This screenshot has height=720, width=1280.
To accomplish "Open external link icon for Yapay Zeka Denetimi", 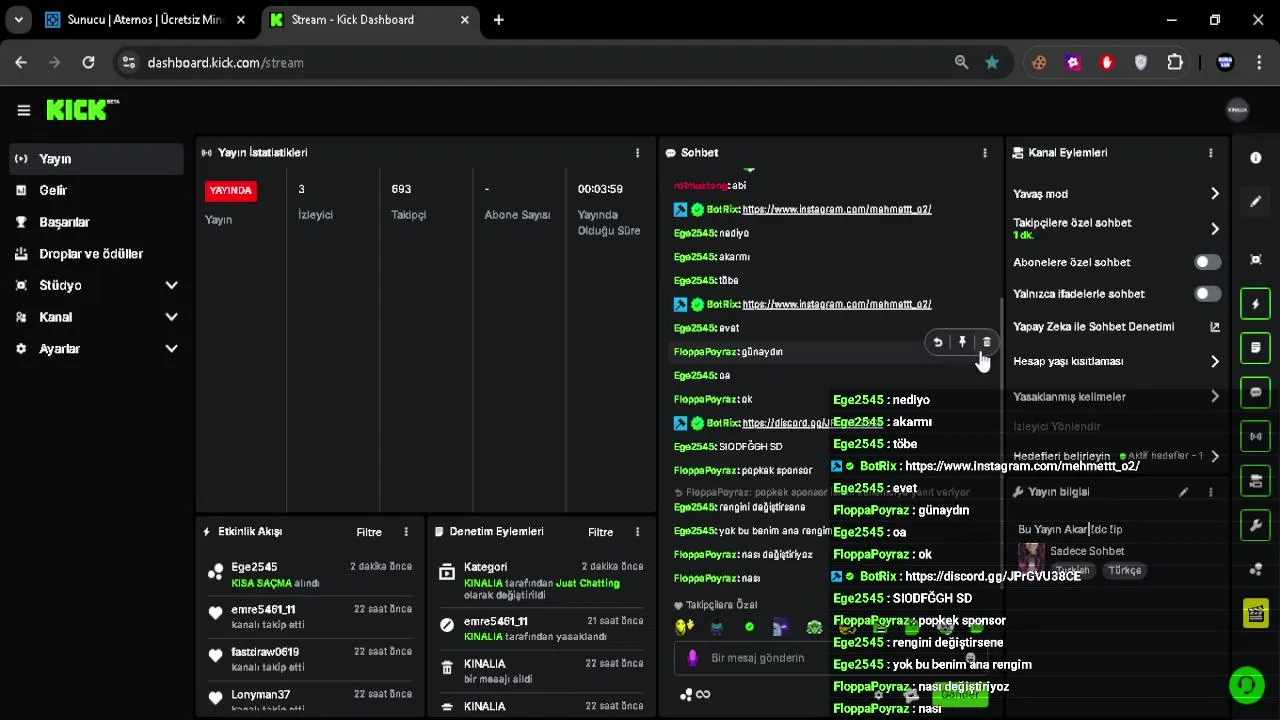I will [1215, 327].
